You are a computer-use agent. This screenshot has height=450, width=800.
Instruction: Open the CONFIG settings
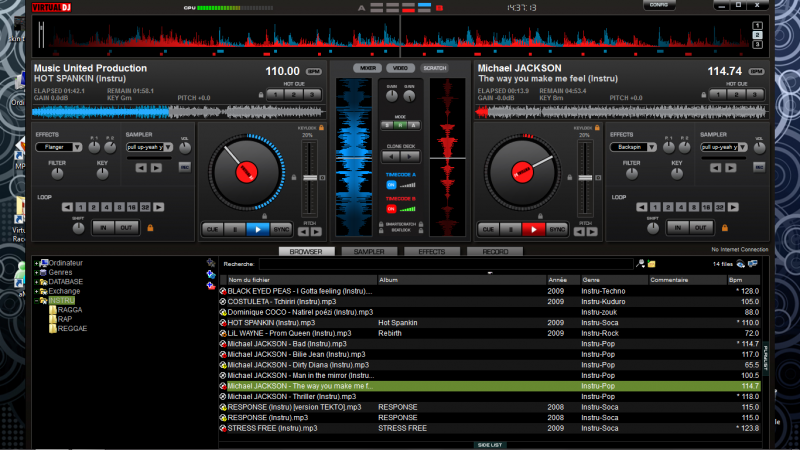tap(659, 5)
